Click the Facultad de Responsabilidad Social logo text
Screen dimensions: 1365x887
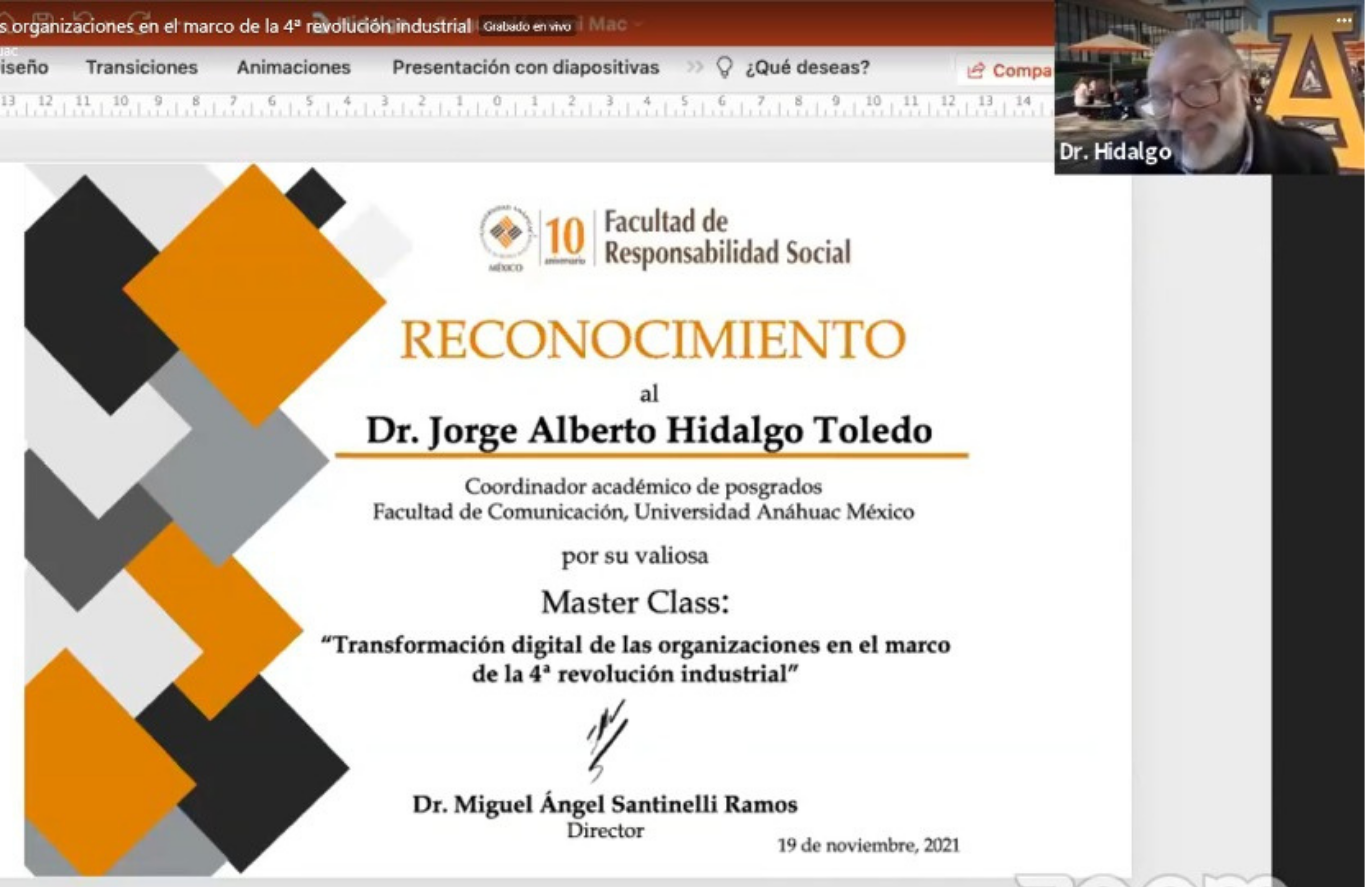727,238
